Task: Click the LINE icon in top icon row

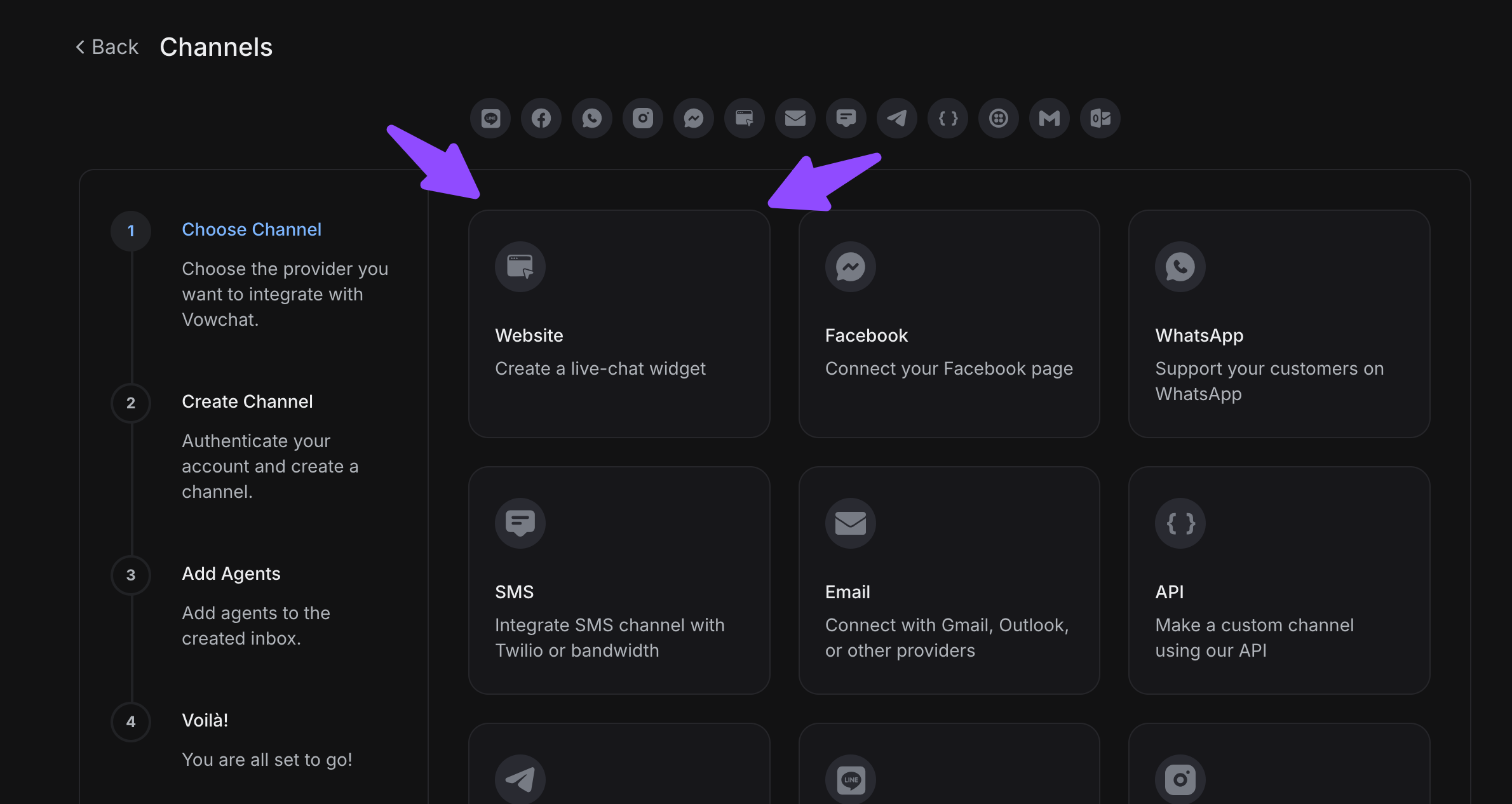Action: click(x=490, y=118)
